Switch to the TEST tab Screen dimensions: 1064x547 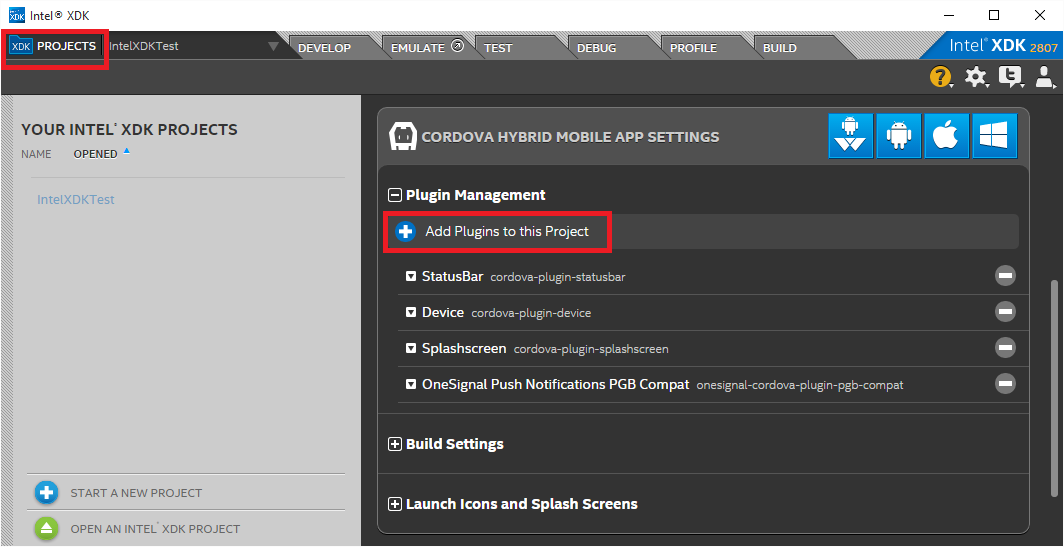click(x=498, y=48)
